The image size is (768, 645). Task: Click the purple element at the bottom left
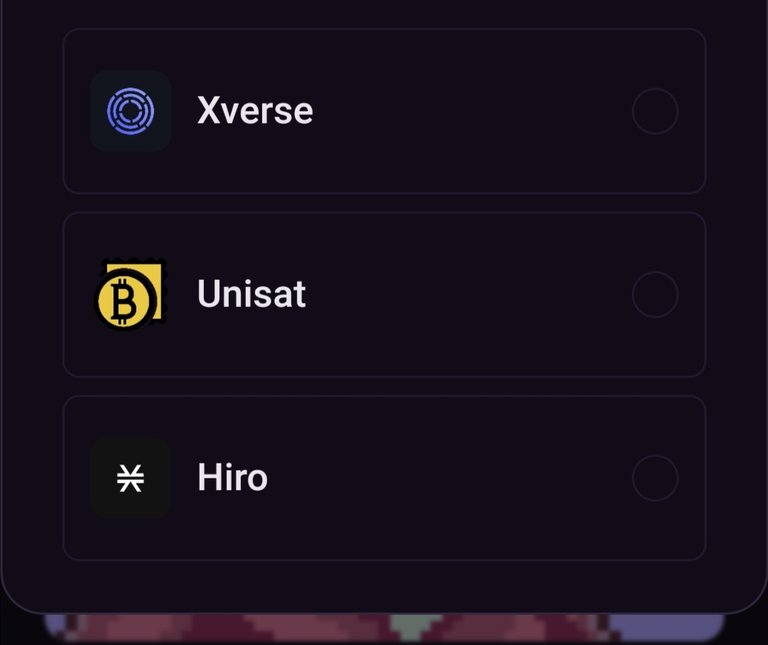click(55, 626)
